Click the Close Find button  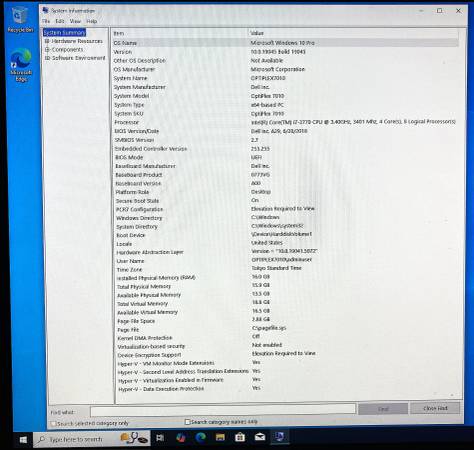[x=435, y=408]
